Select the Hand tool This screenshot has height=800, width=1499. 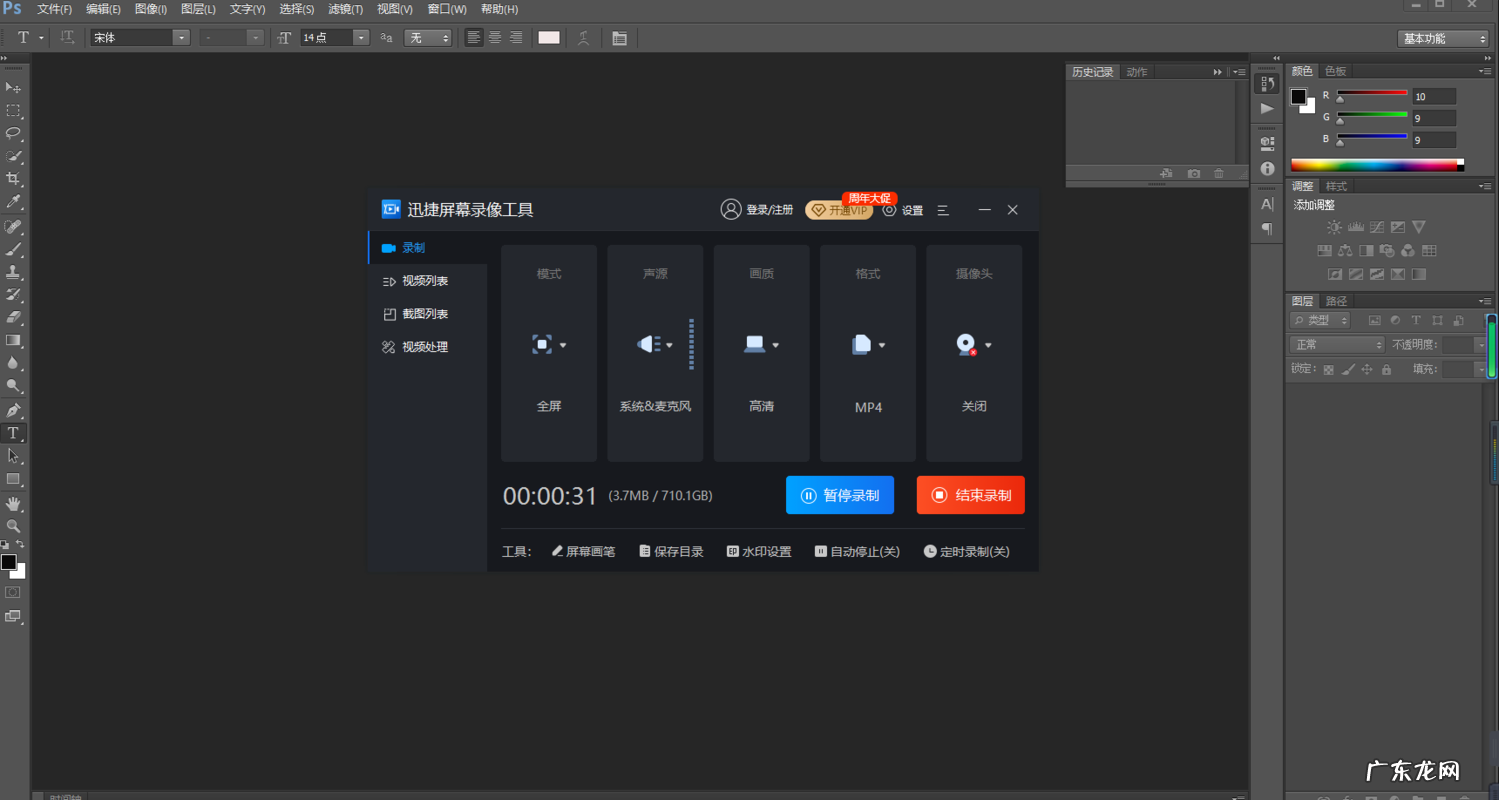[x=14, y=504]
